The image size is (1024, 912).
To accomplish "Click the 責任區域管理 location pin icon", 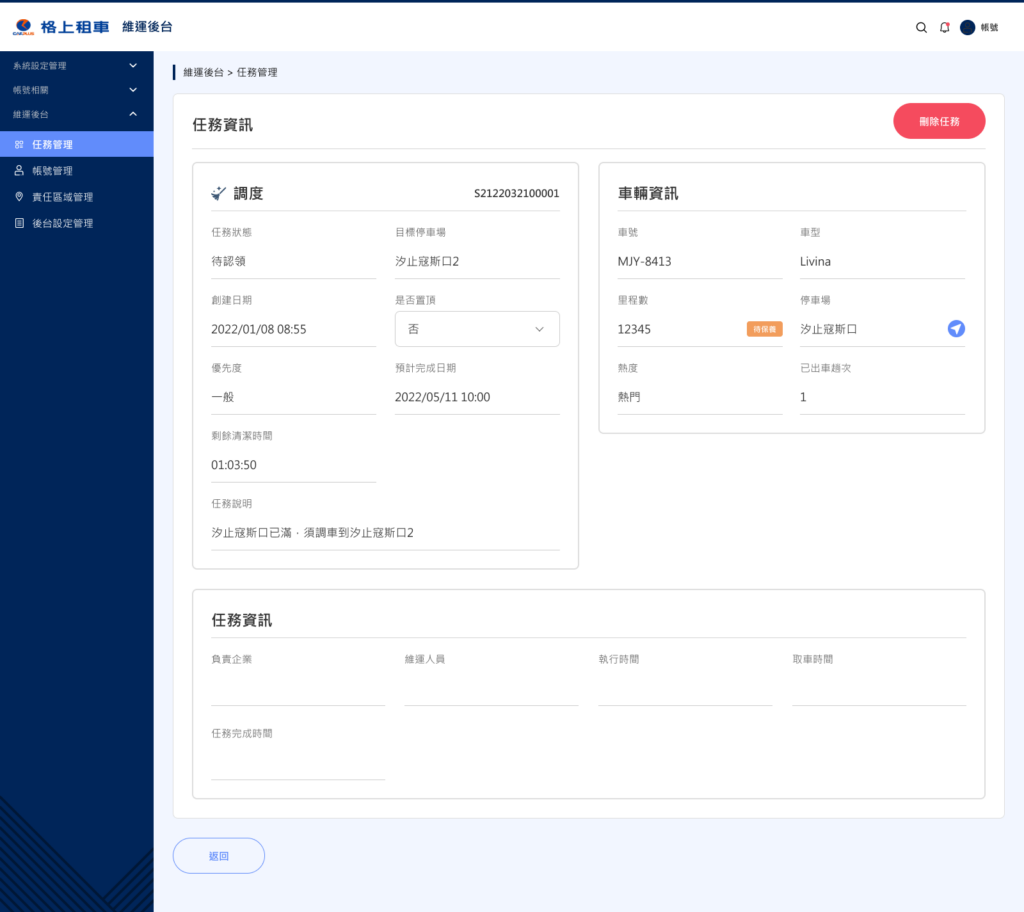I will click(19, 197).
